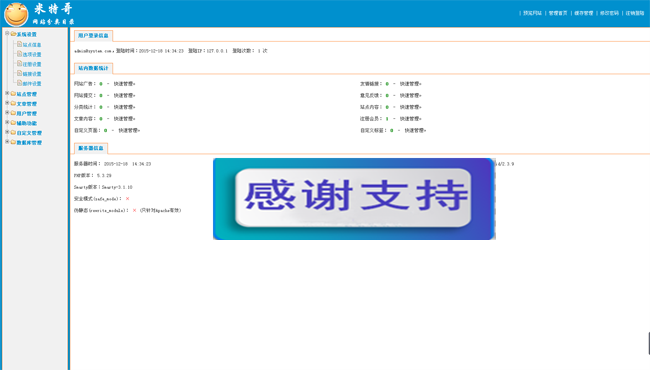This screenshot has width=650, height=370.
Task: Click 快速管理 link for 站点内容
Action: click(x=410, y=107)
